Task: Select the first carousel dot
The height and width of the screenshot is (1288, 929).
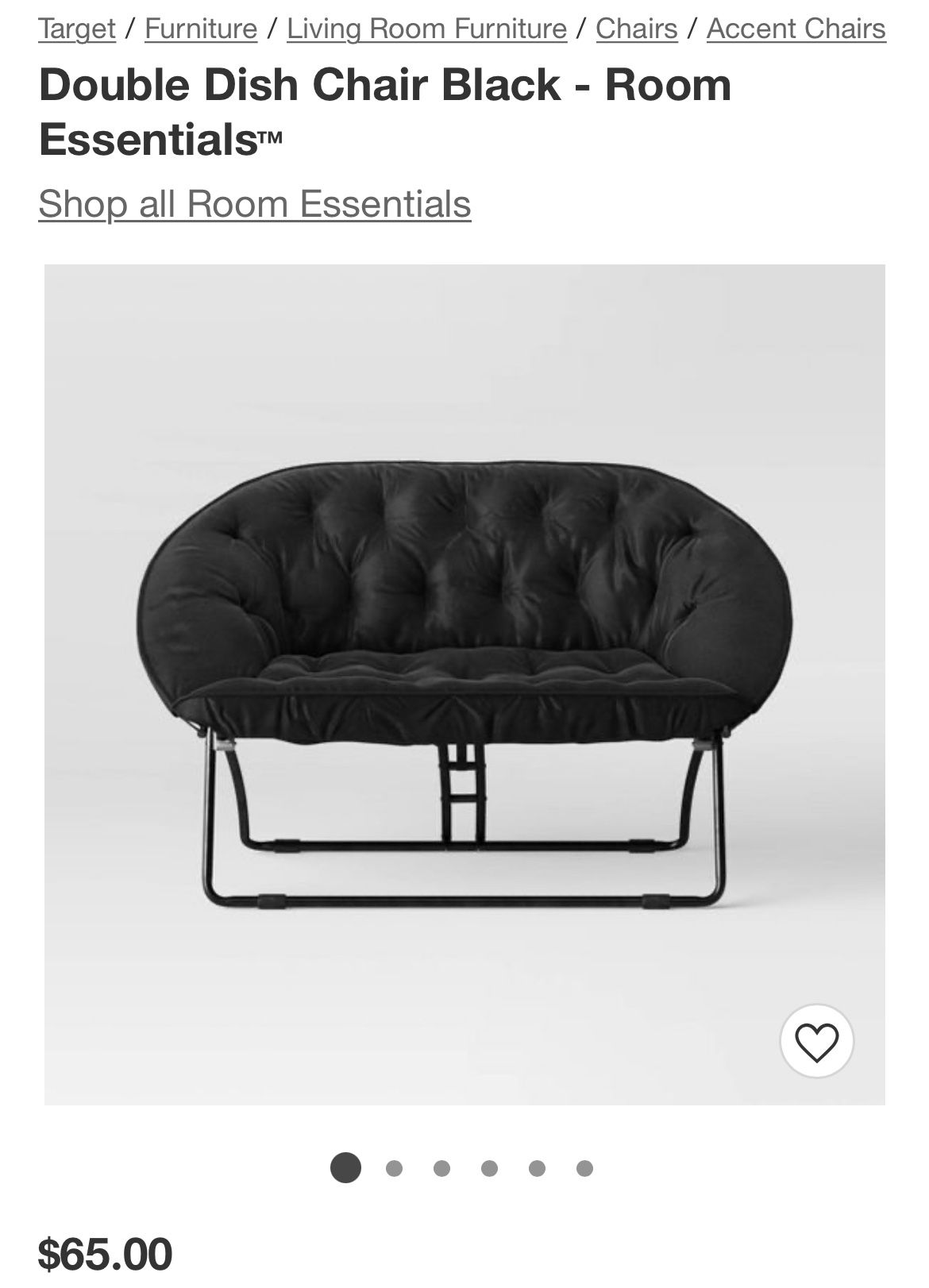Action: [345, 1167]
